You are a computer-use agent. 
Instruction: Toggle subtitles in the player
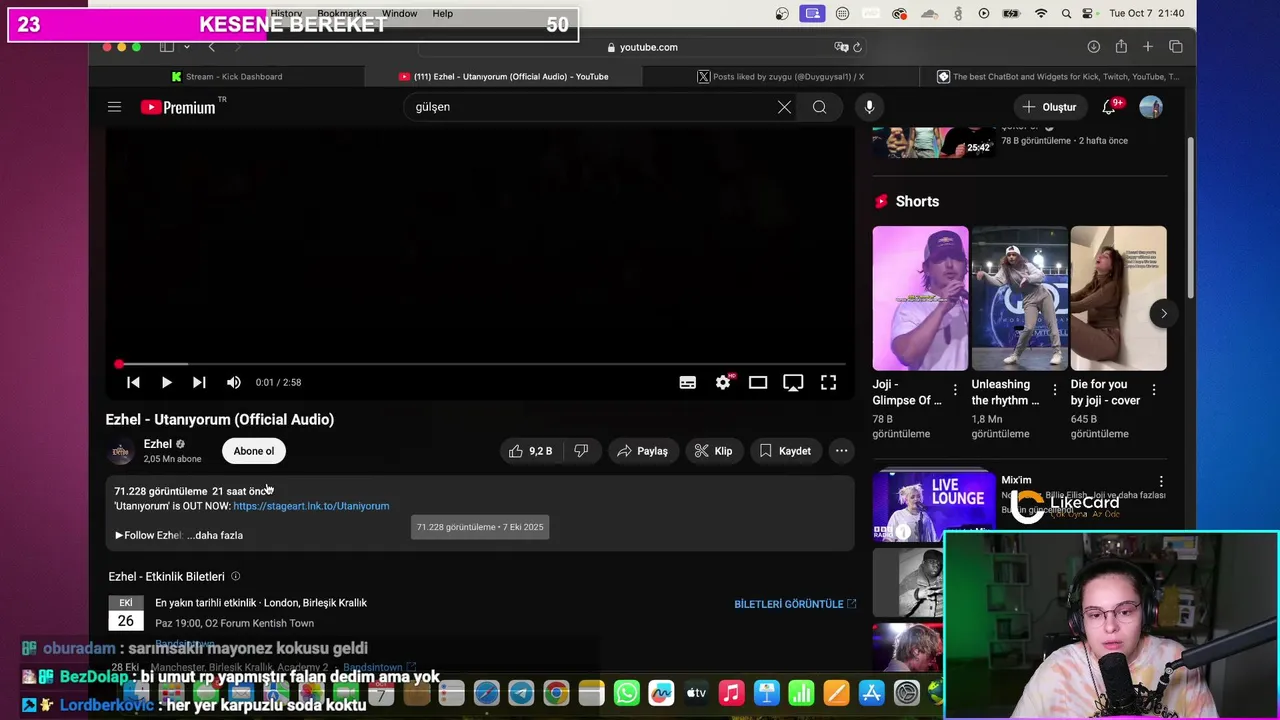coord(688,382)
